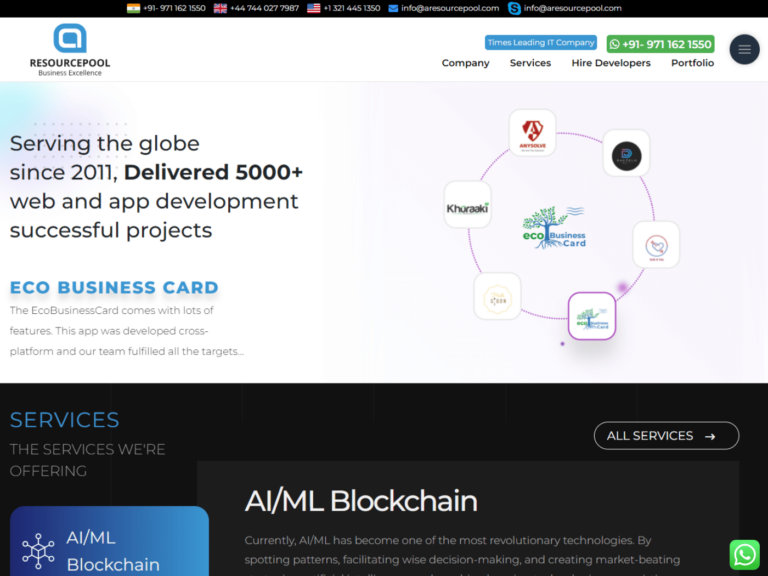Select the Spoon project icon

pyautogui.click(x=498, y=296)
